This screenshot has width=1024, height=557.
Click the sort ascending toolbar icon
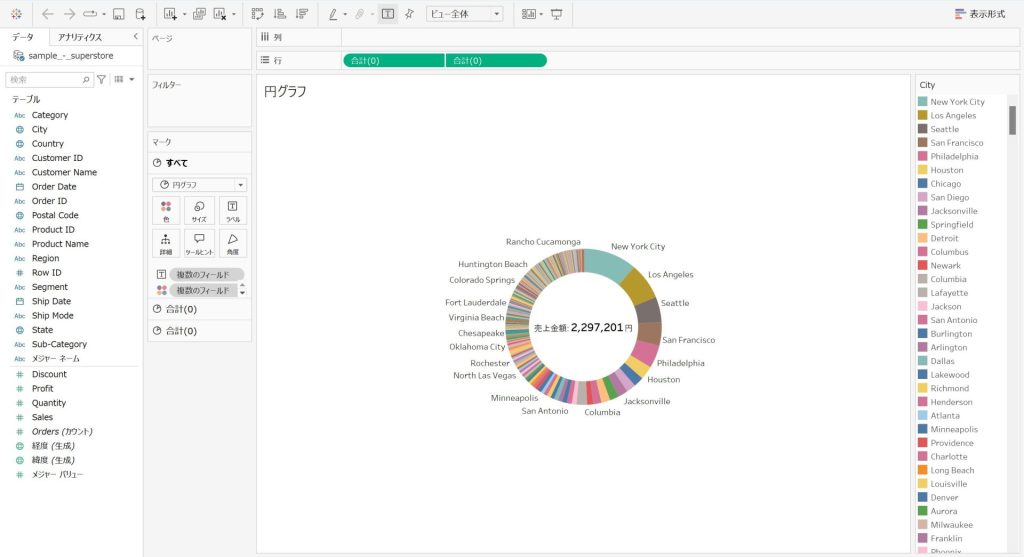click(x=279, y=14)
